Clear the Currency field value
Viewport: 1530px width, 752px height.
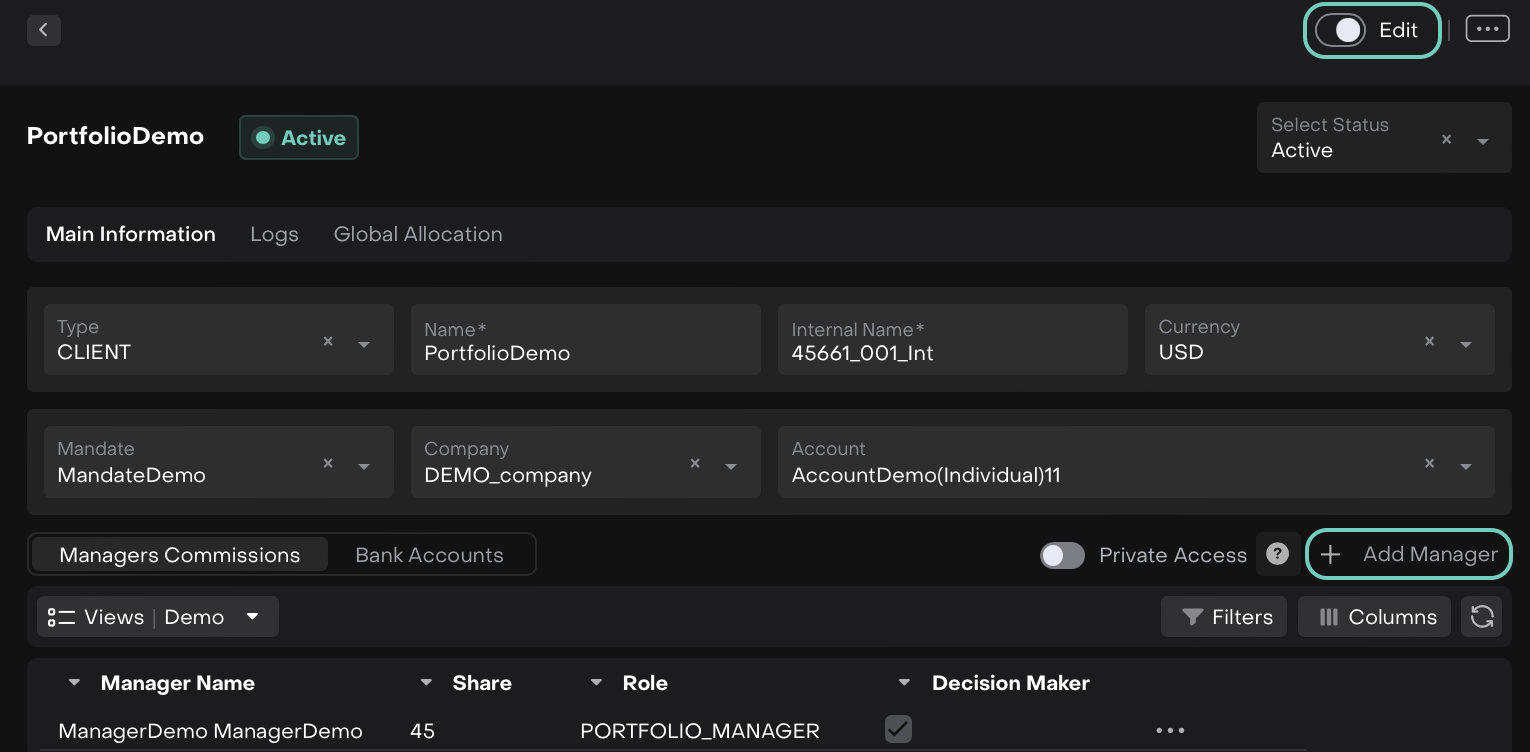[1429, 342]
